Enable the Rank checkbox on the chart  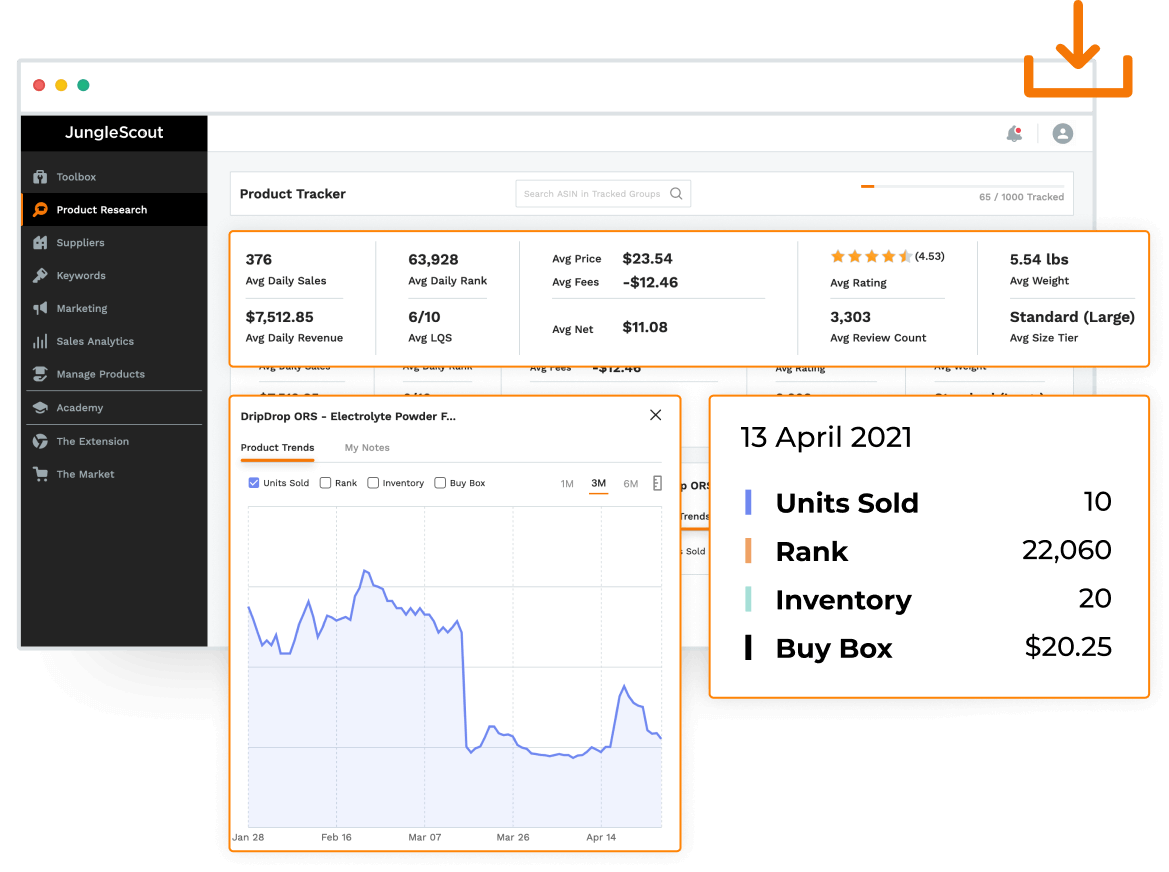click(x=326, y=482)
